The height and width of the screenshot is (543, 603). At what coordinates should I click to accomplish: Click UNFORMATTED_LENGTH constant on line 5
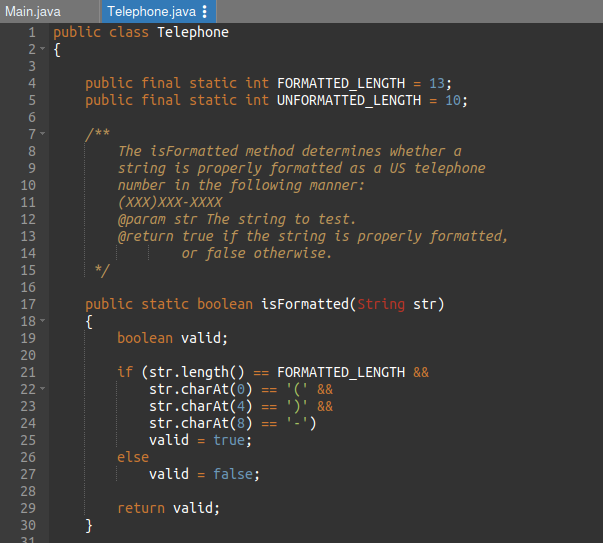(349, 100)
